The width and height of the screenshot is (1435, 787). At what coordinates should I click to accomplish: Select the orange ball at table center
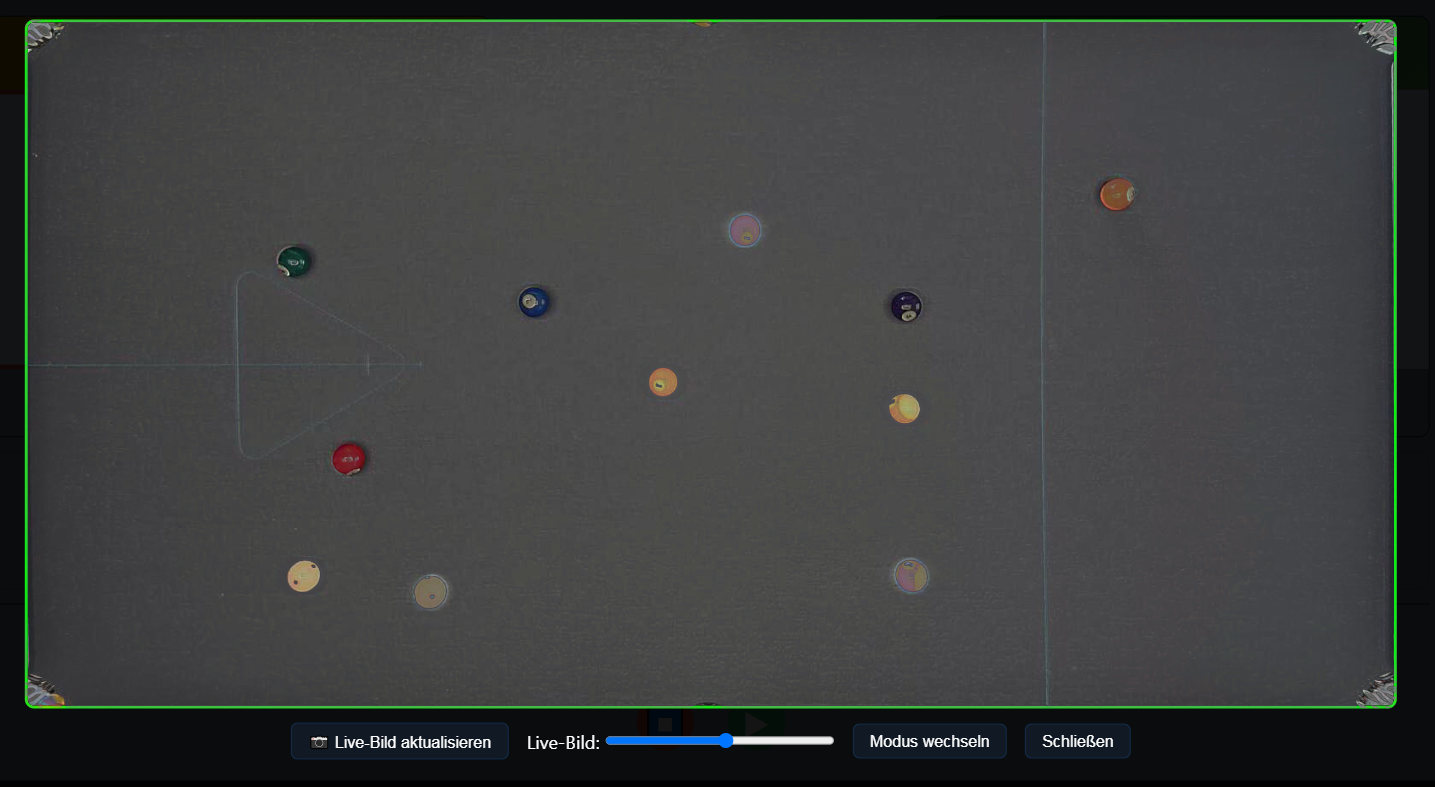tap(663, 382)
